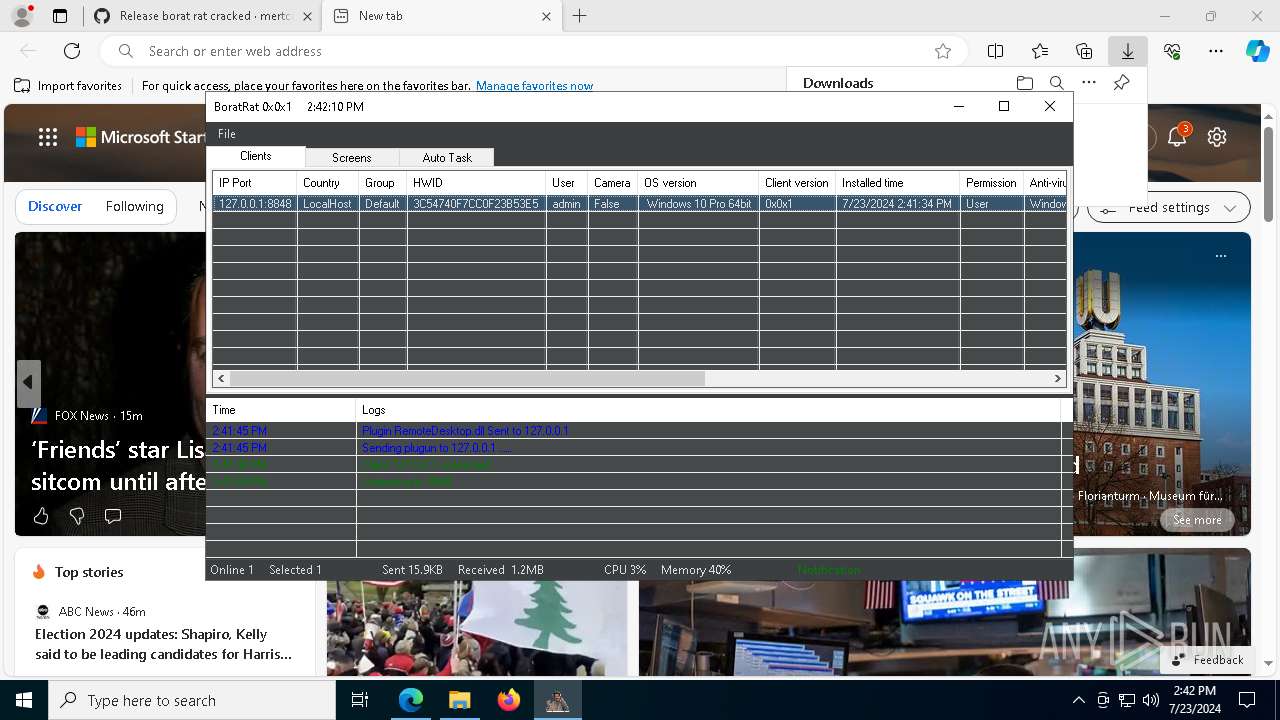The height and width of the screenshot is (720, 1280).
Task: Open the Copilot sidebar icon
Action: click(1257, 51)
